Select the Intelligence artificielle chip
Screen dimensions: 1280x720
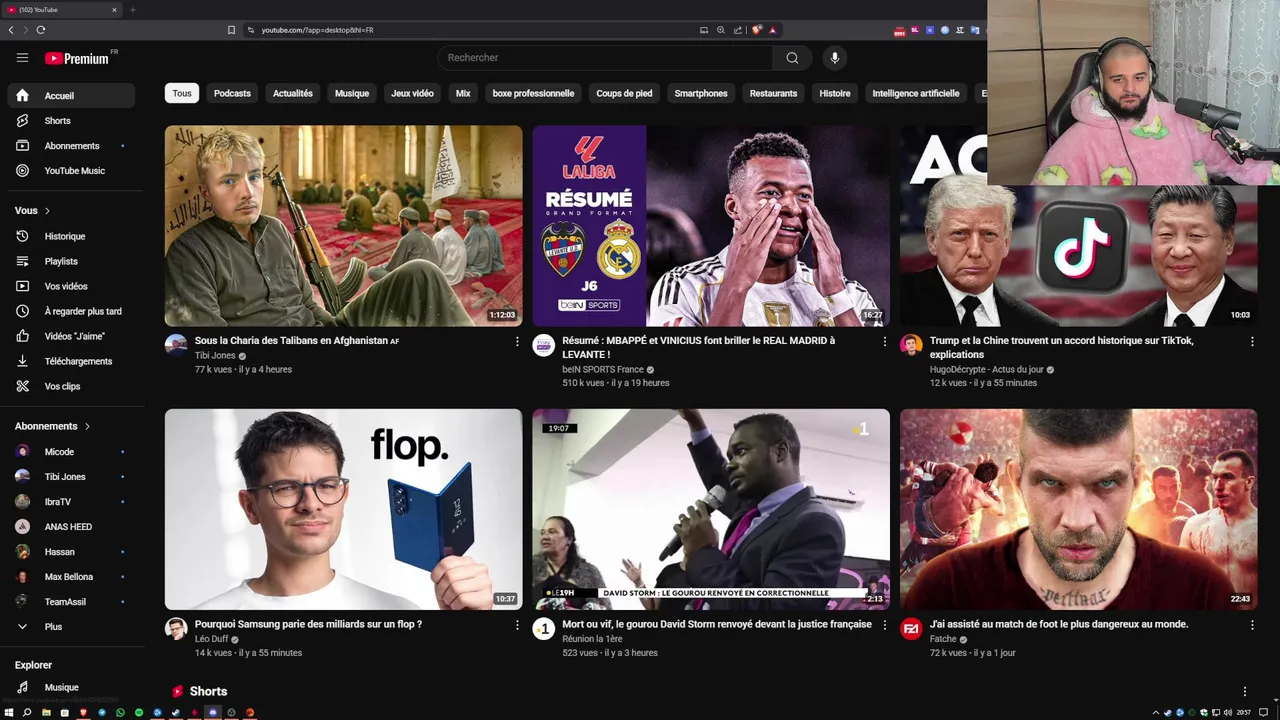pos(916,93)
